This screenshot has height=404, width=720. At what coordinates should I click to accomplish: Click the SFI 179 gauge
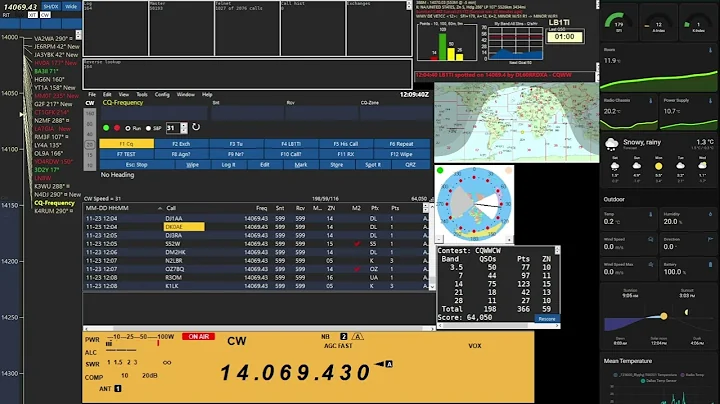[x=619, y=22]
